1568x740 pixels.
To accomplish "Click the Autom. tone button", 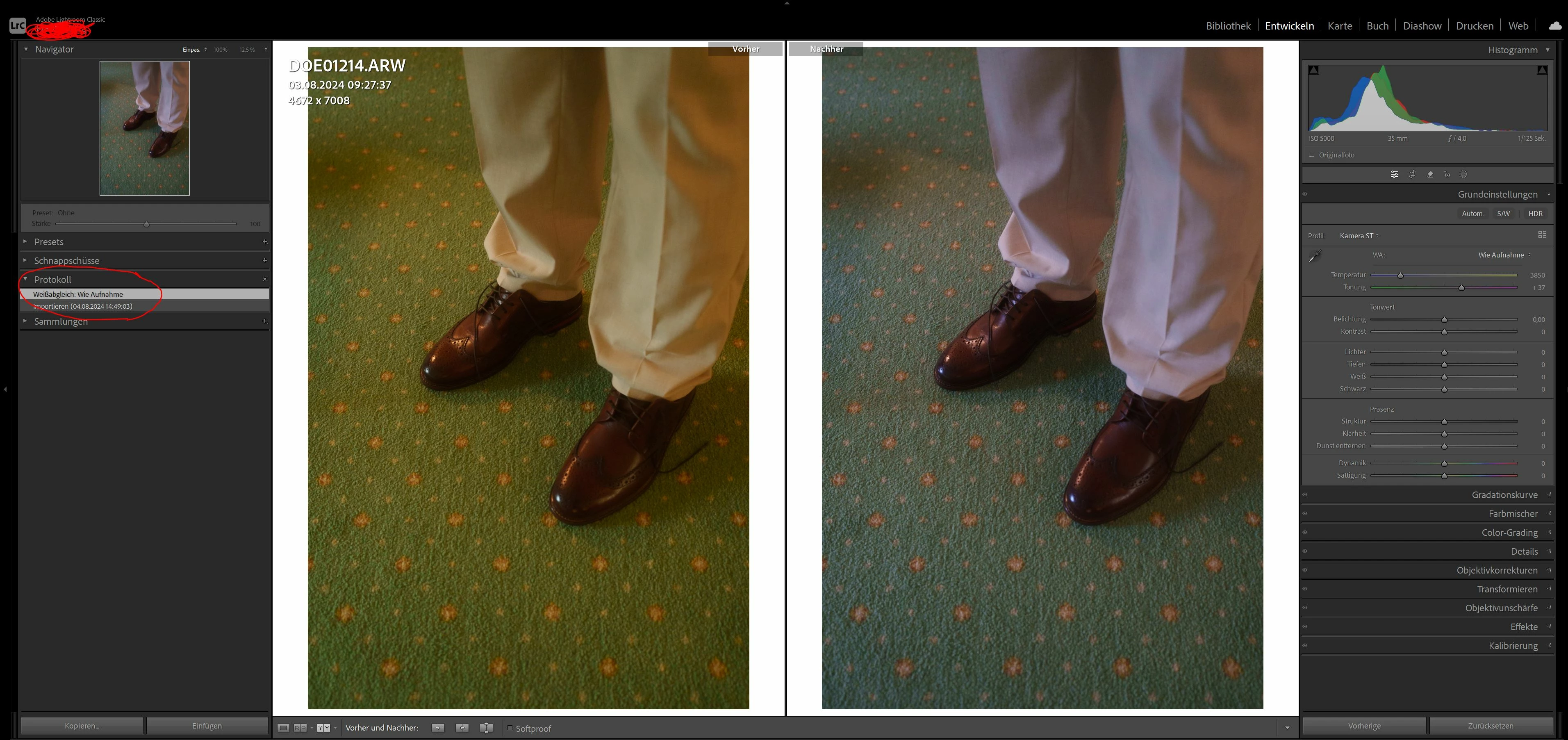I will [x=1472, y=214].
